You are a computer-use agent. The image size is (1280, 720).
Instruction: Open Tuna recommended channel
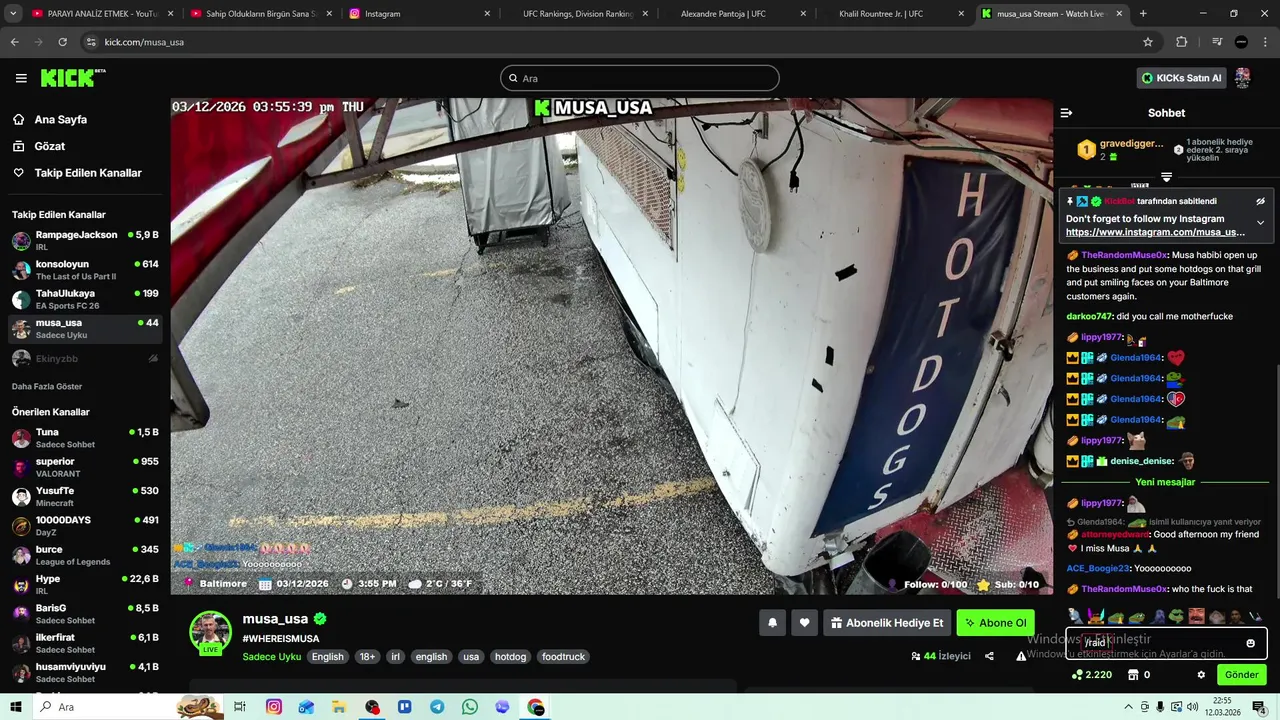pos(85,438)
